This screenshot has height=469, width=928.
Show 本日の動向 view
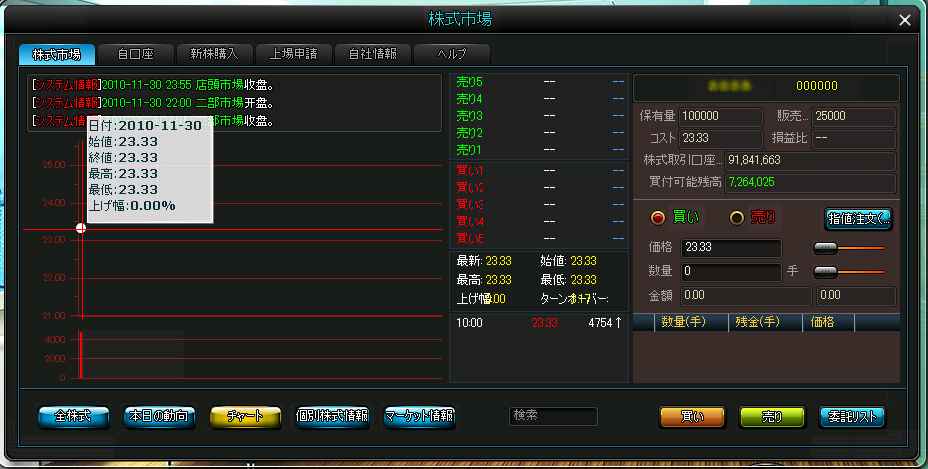tap(159, 417)
